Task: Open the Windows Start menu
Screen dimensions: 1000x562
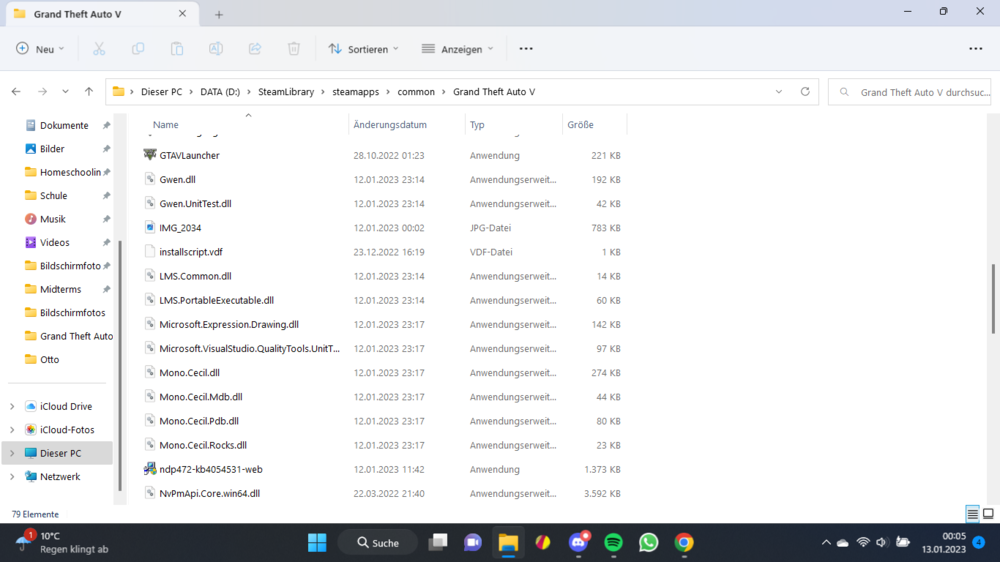Action: coord(317,543)
